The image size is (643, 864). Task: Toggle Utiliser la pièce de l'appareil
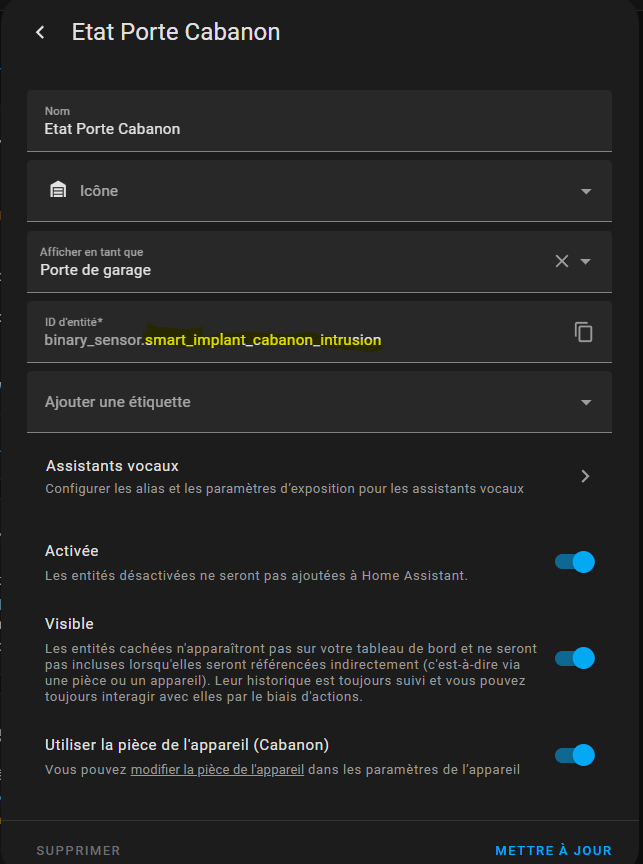click(575, 755)
